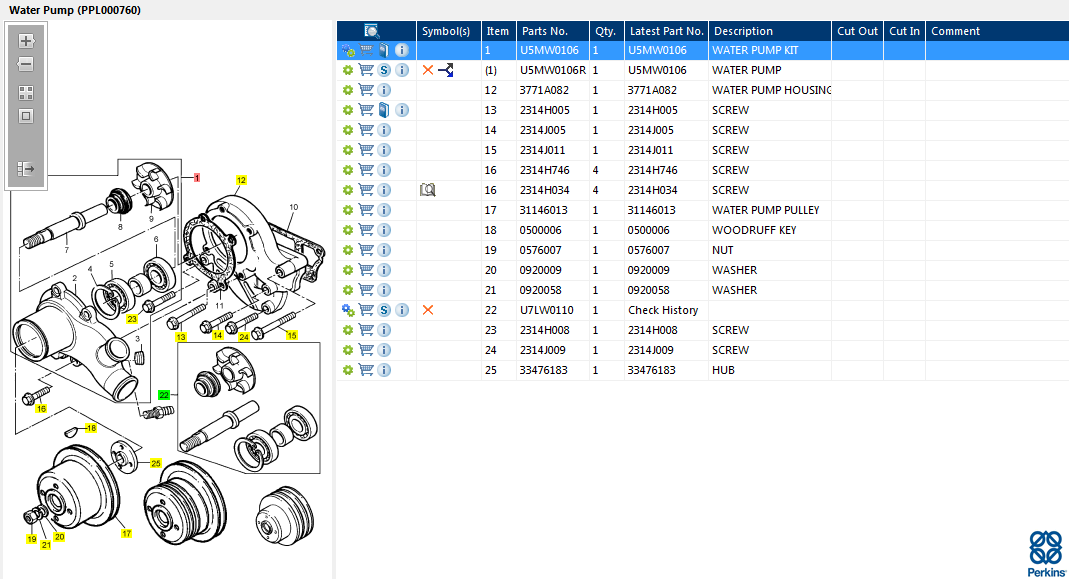
Task: Show info for the 2314J005 screw
Action: pos(384,130)
